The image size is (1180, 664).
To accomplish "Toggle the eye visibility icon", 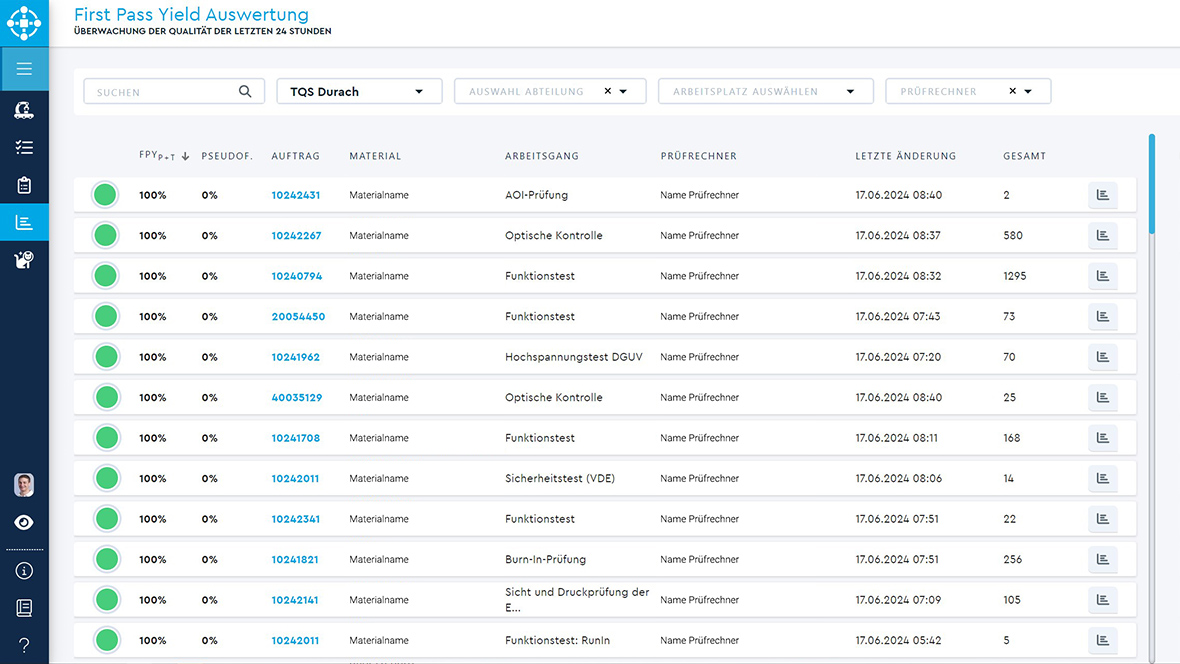I will point(24,523).
